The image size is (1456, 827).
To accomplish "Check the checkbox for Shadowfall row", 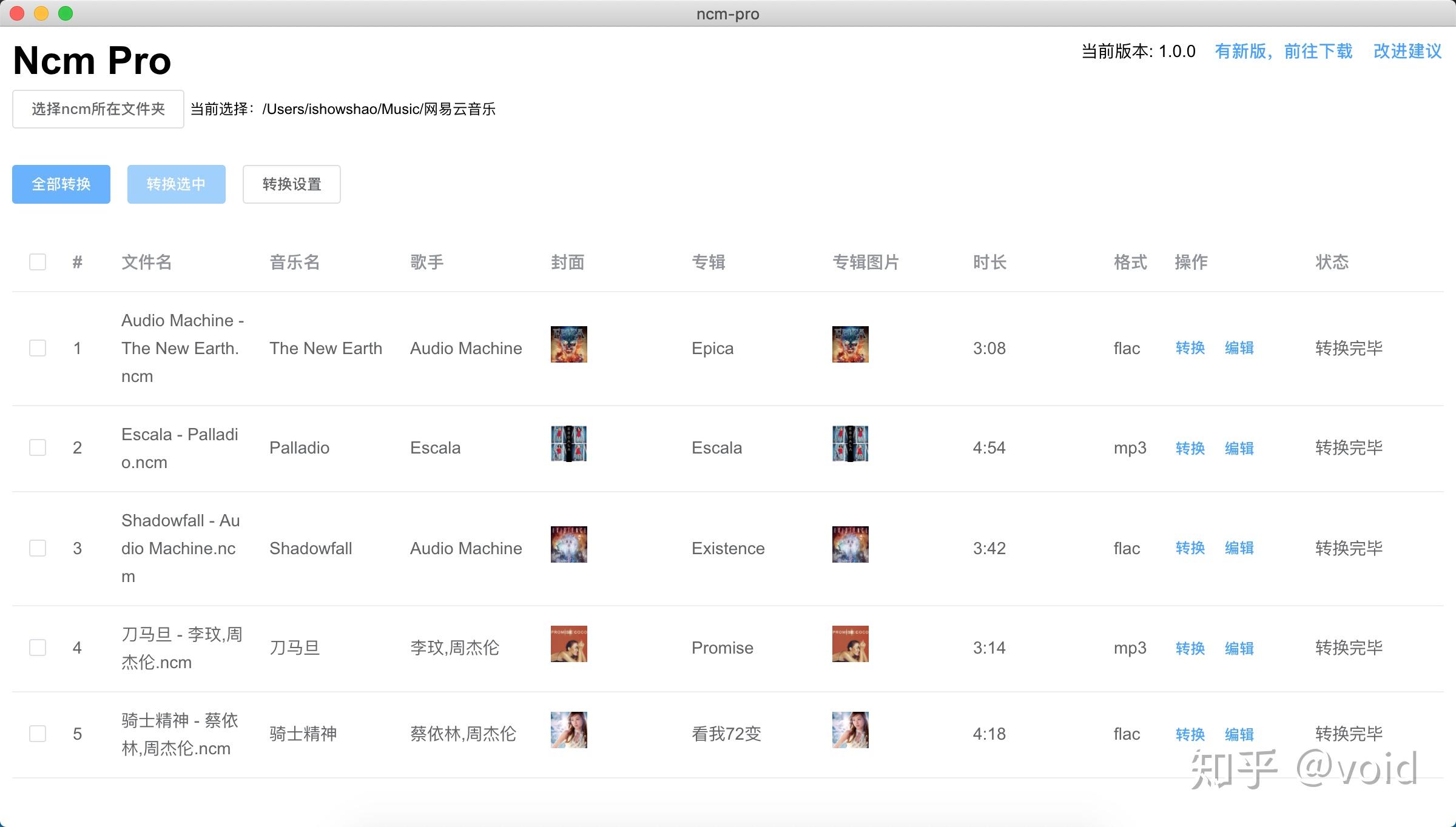I will point(38,548).
